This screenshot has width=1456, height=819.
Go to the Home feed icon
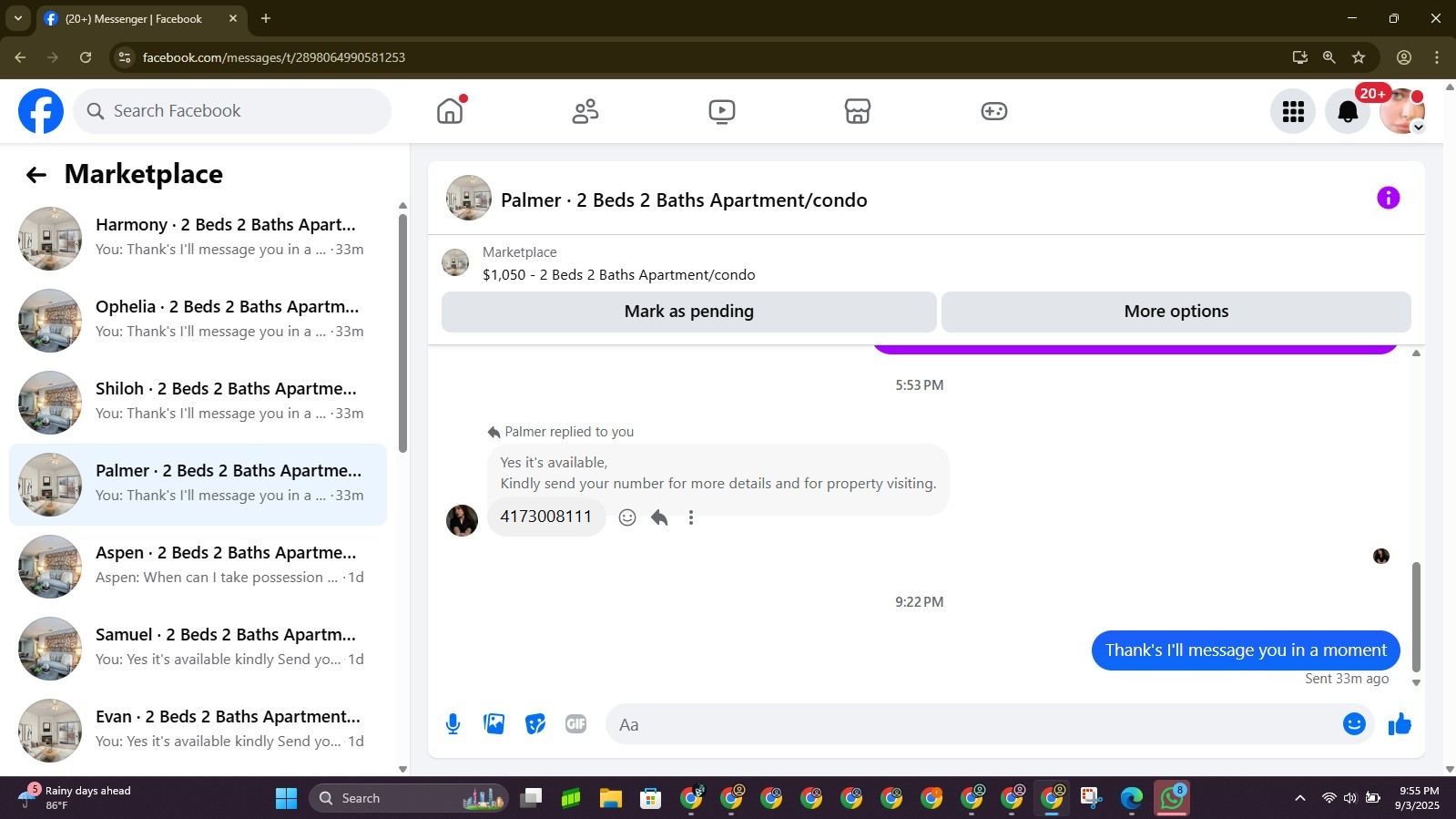(x=450, y=111)
